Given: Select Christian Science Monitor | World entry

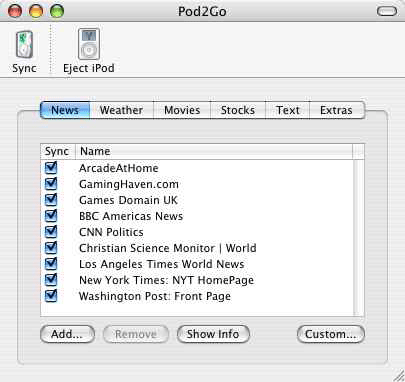Looking at the screenshot, I should [x=168, y=248].
